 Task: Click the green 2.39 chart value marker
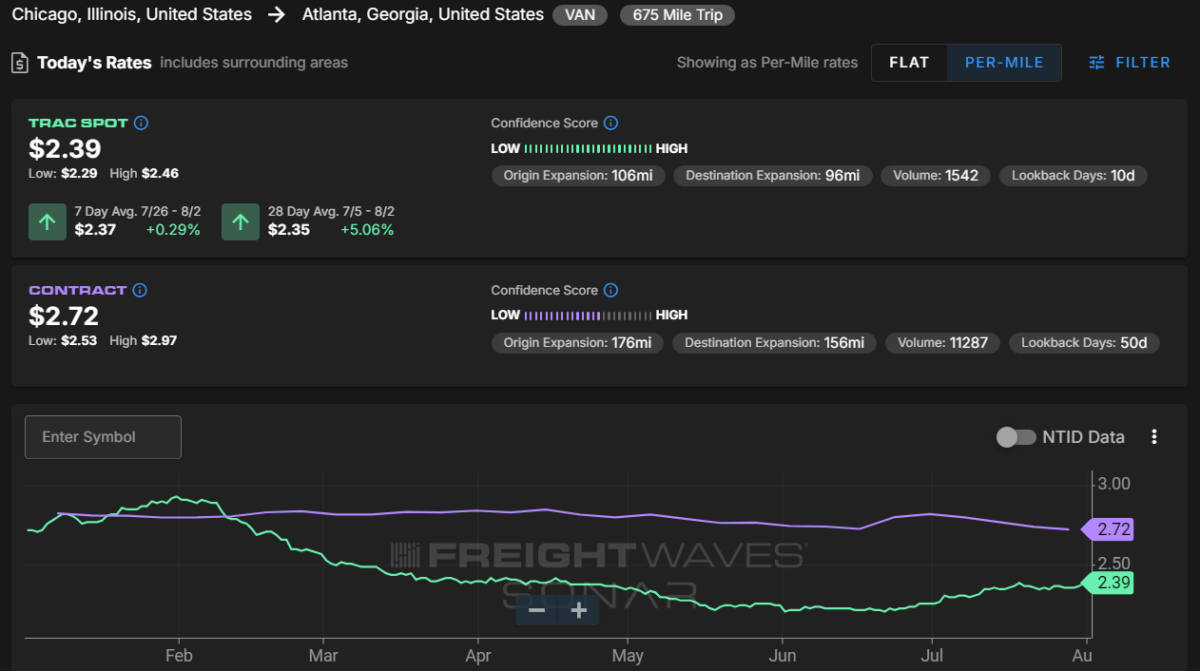[x=1108, y=583]
